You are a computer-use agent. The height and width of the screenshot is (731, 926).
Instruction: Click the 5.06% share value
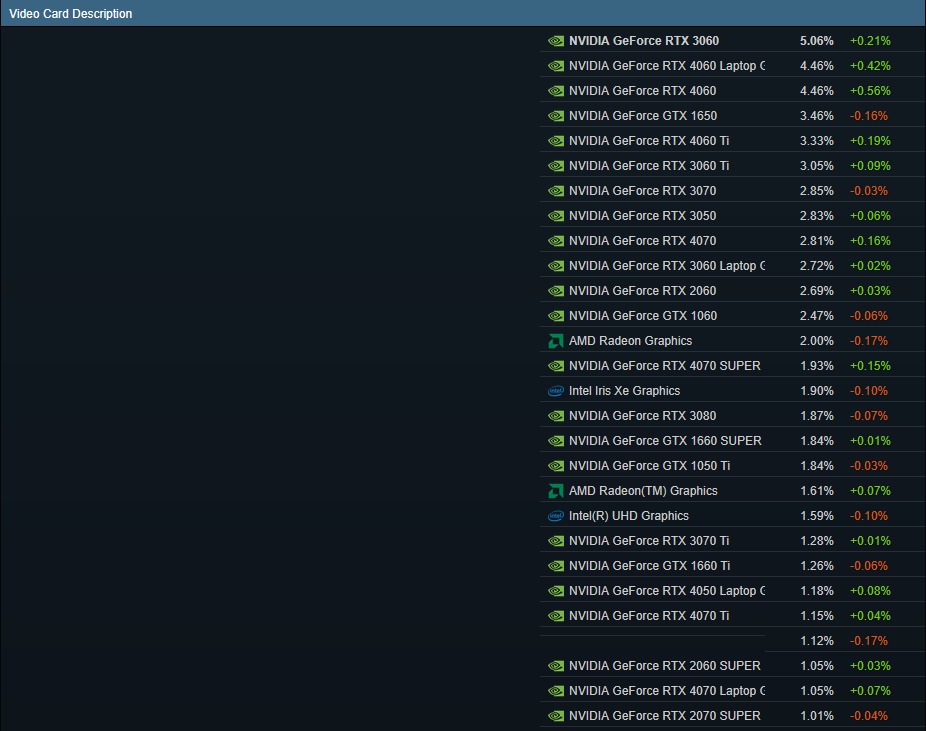coord(817,41)
